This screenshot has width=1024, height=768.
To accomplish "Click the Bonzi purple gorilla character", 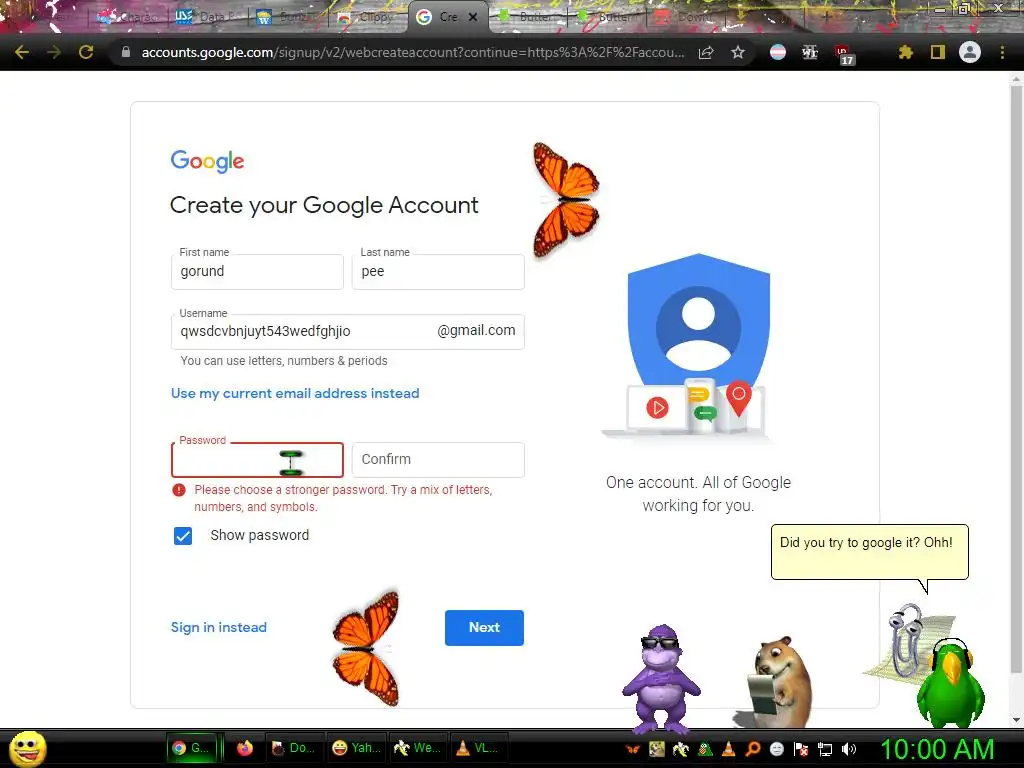I will pyautogui.click(x=661, y=678).
